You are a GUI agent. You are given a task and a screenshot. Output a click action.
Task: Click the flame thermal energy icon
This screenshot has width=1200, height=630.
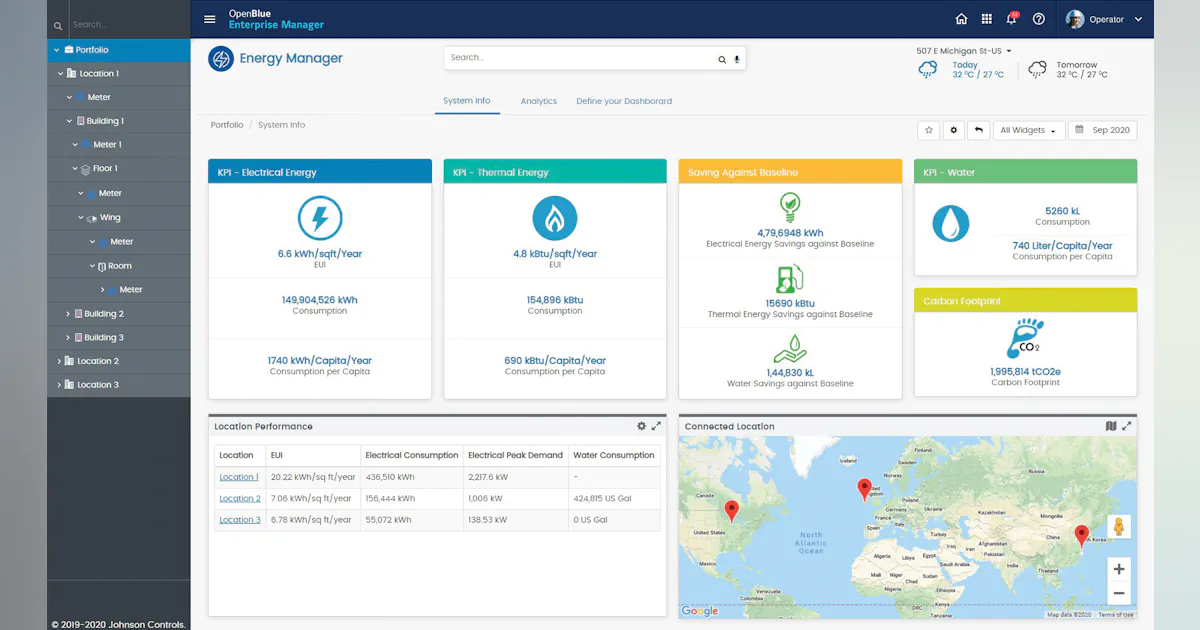point(555,218)
